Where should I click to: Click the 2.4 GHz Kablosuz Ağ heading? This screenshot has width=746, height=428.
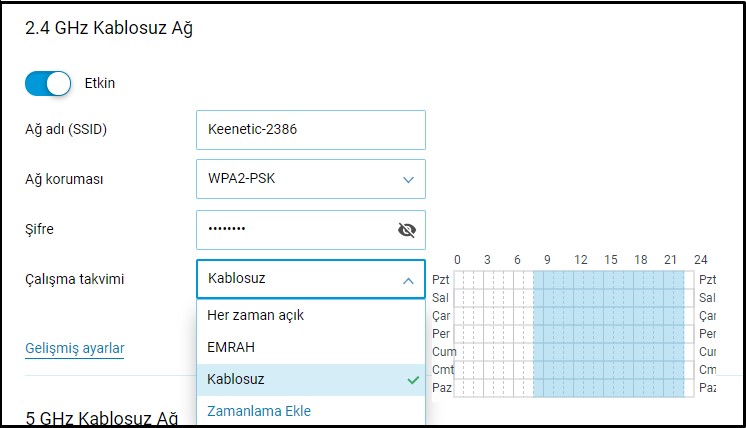point(108,29)
